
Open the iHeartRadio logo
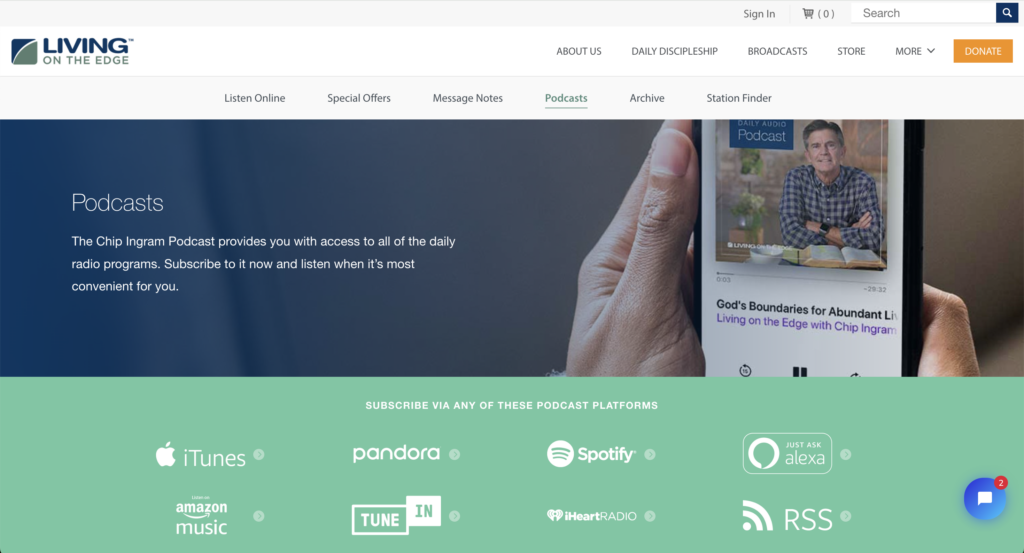pos(591,516)
